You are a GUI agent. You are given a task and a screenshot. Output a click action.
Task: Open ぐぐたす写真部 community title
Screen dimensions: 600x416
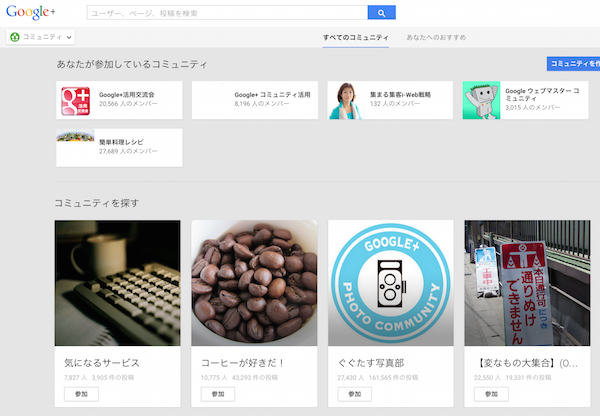[371, 363]
